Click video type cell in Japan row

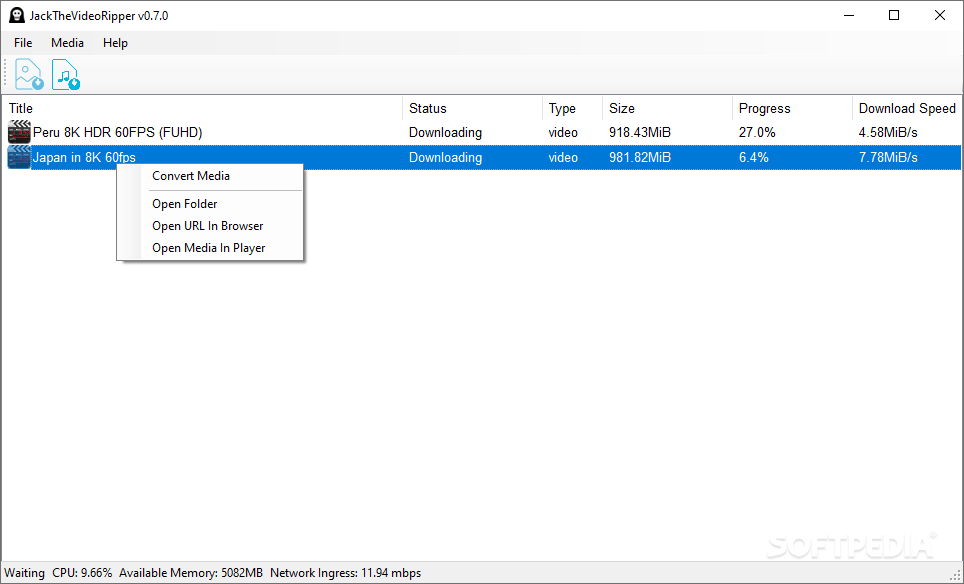[563, 157]
